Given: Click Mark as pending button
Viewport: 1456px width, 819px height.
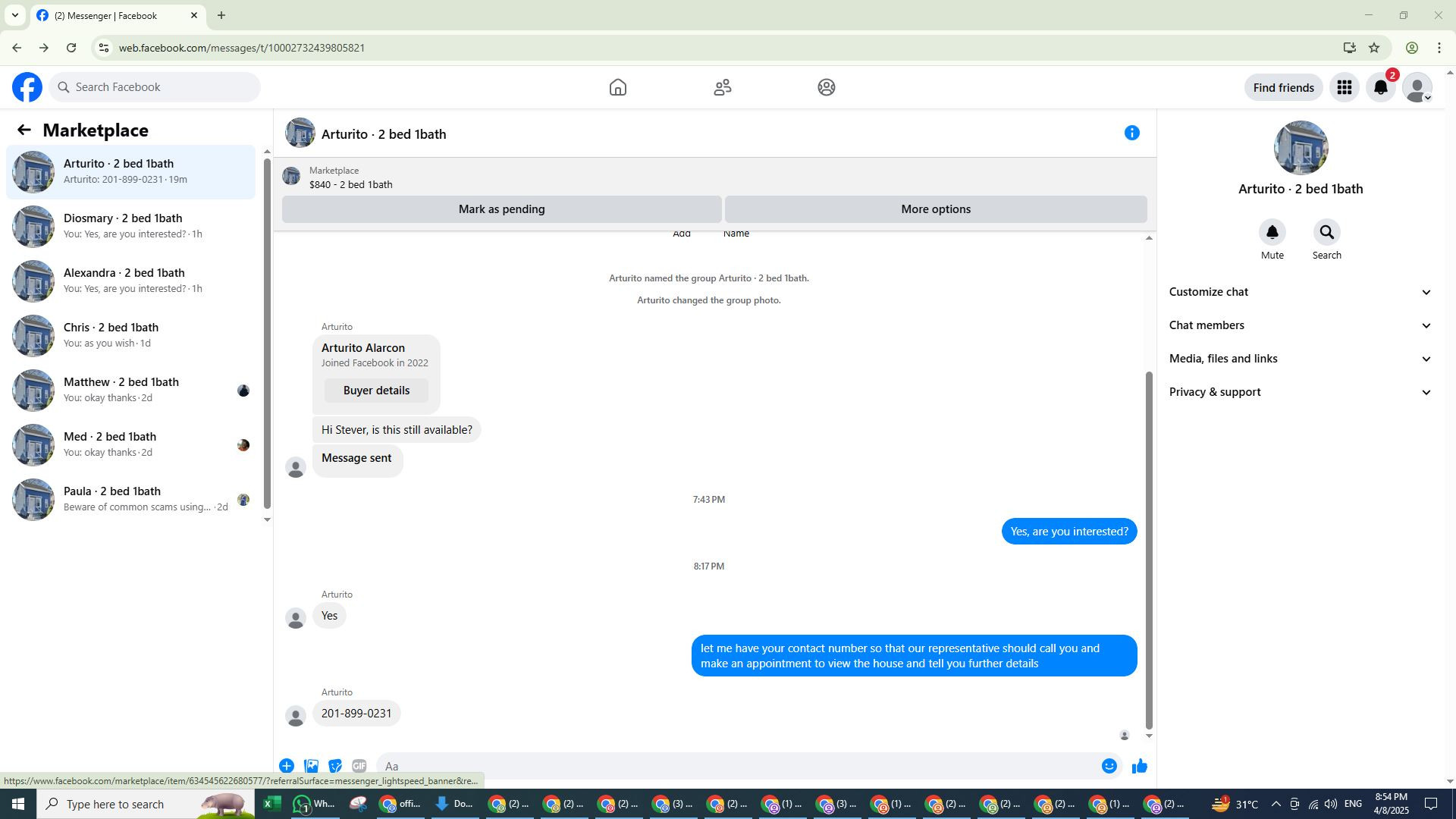Looking at the screenshot, I should pyautogui.click(x=501, y=209).
